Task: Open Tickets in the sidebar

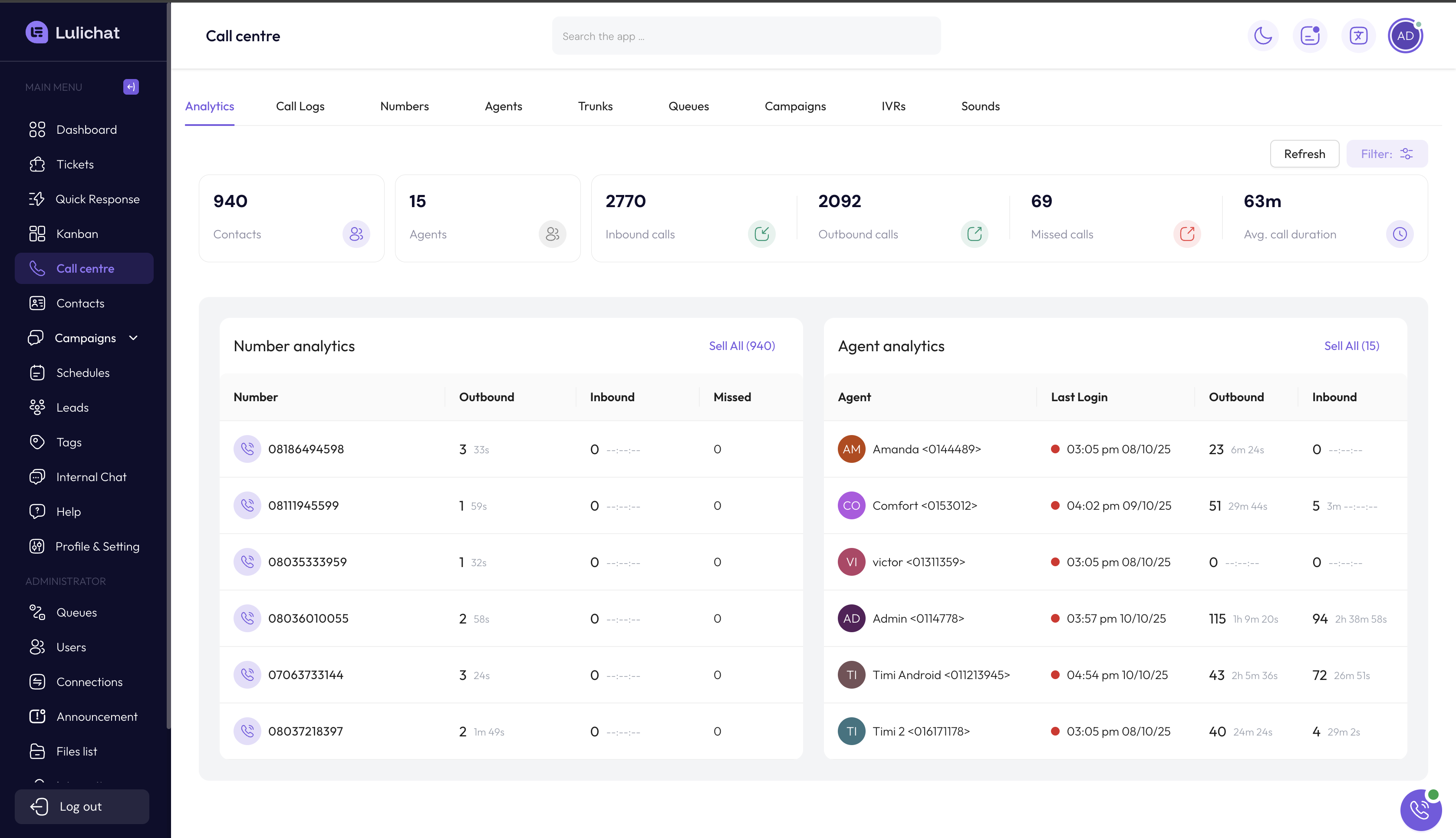Action: (x=75, y=165)
